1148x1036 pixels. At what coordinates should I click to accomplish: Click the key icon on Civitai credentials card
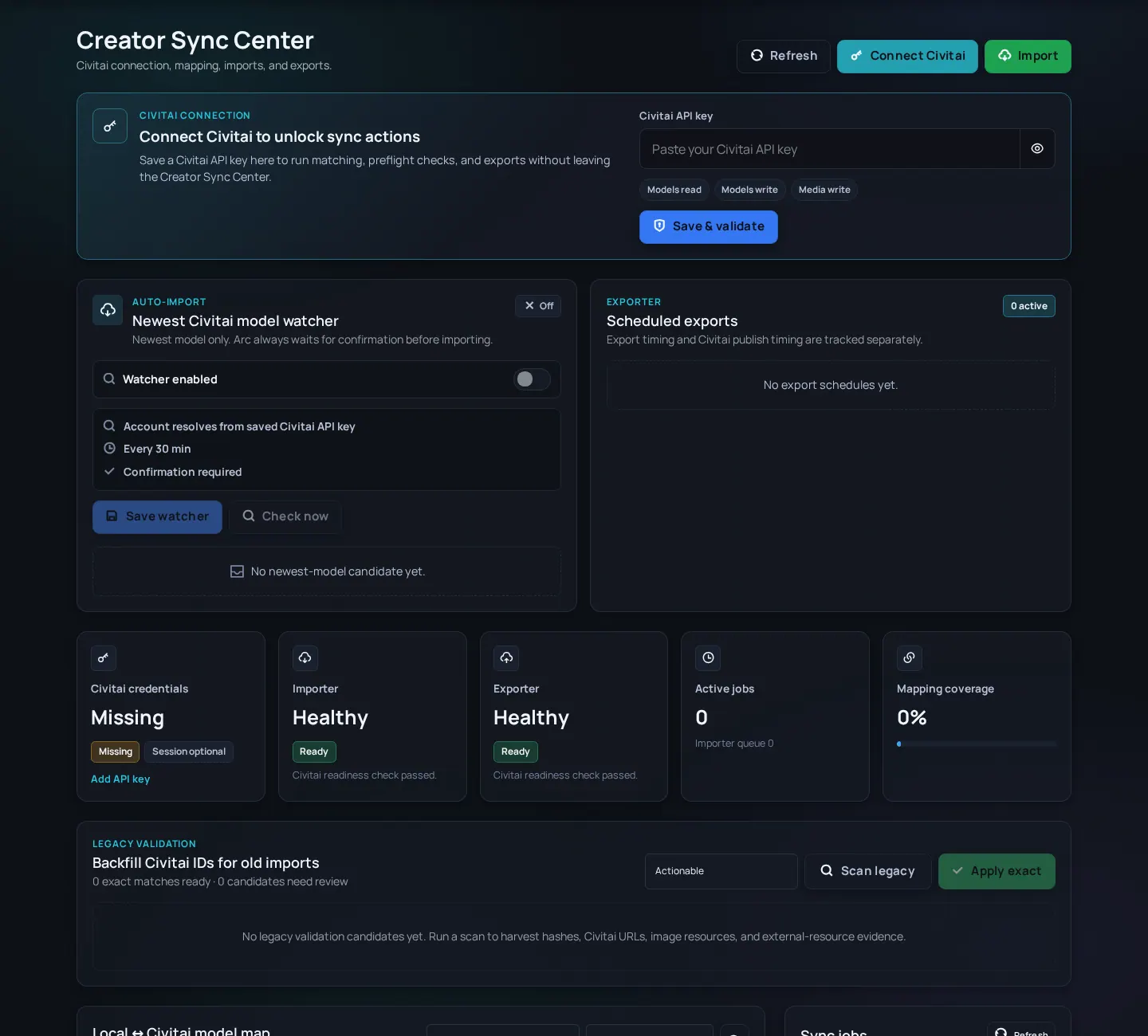[x=104, y=658]
